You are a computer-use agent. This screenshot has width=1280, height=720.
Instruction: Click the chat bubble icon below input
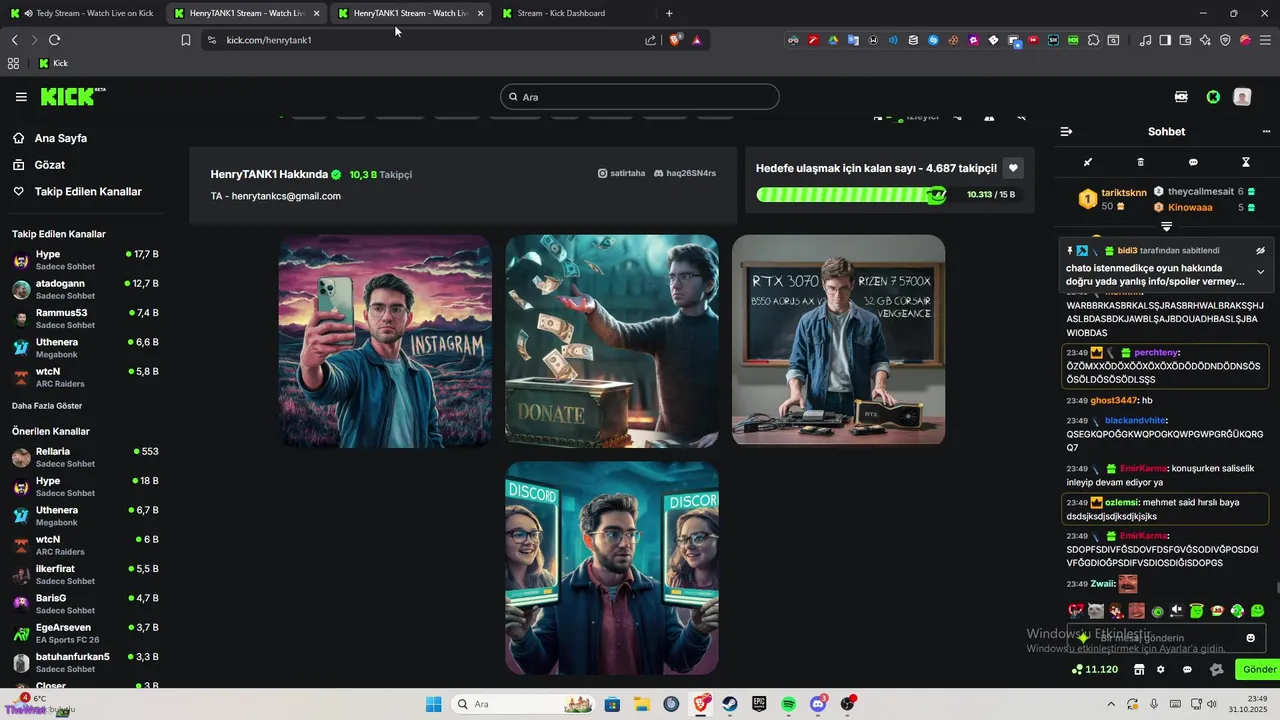click(x=1187, y=669)
